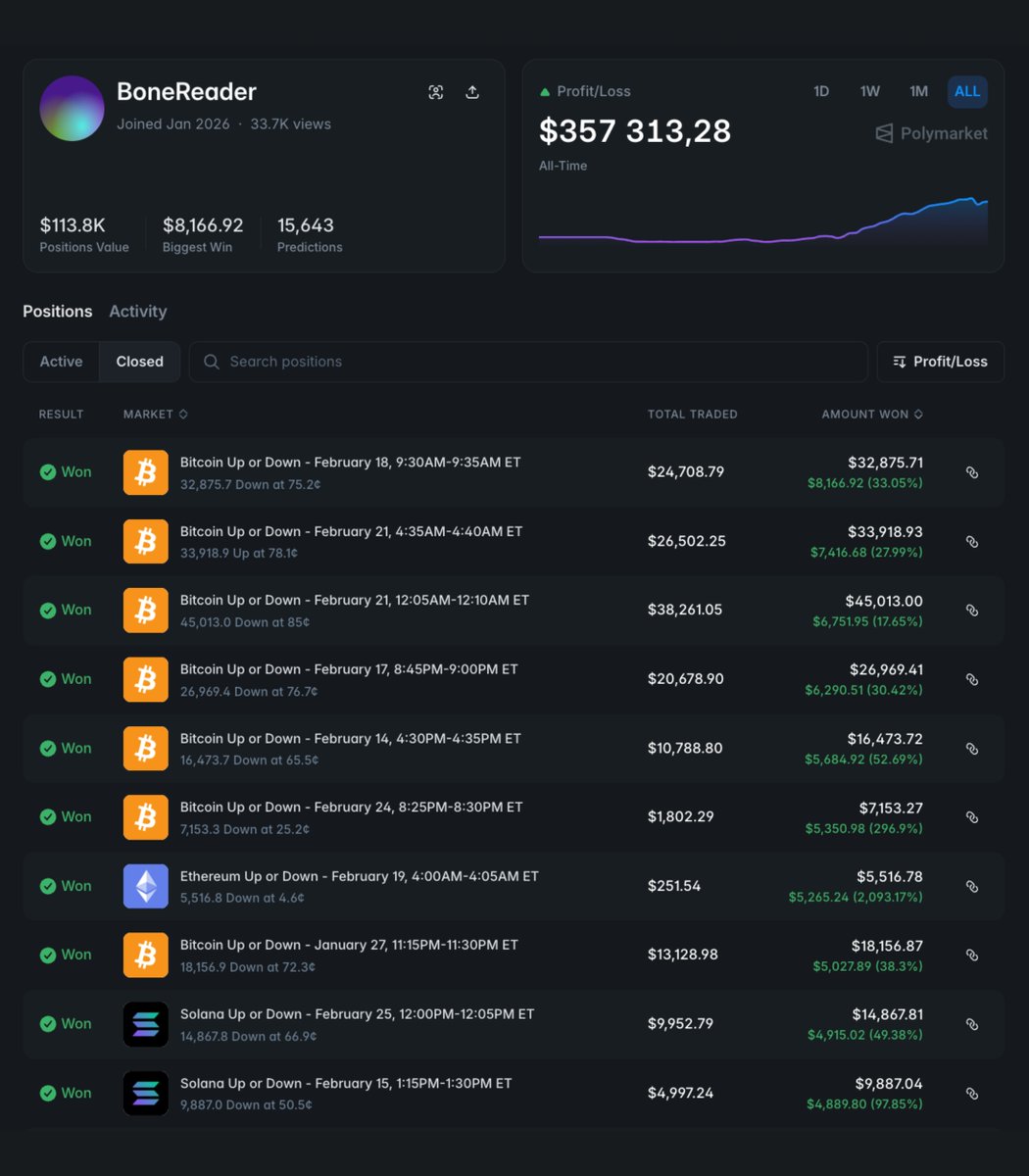Image resolution: width=1029 pixels, height=1176 pixels.
Task: Click link icon for February 24 Bitcoin row
Action: point(972,817)
